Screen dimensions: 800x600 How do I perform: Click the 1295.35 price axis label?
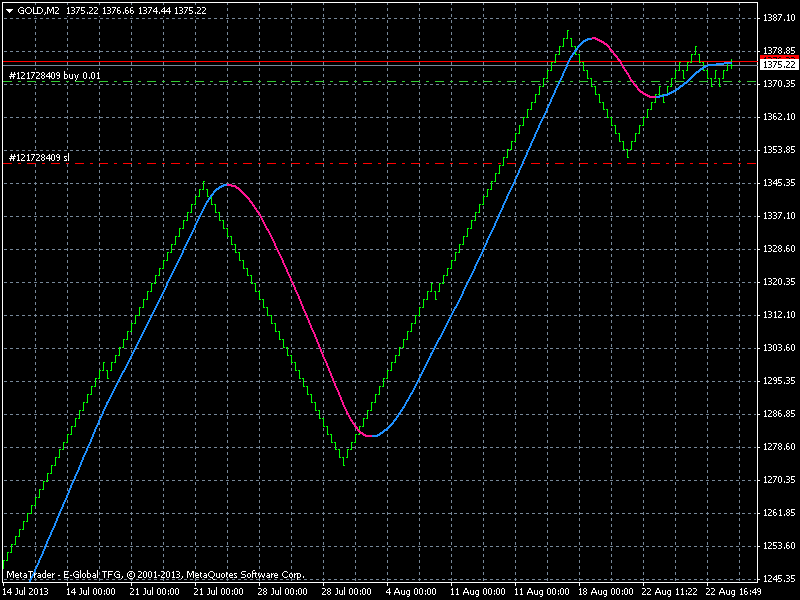click(779, 381)
